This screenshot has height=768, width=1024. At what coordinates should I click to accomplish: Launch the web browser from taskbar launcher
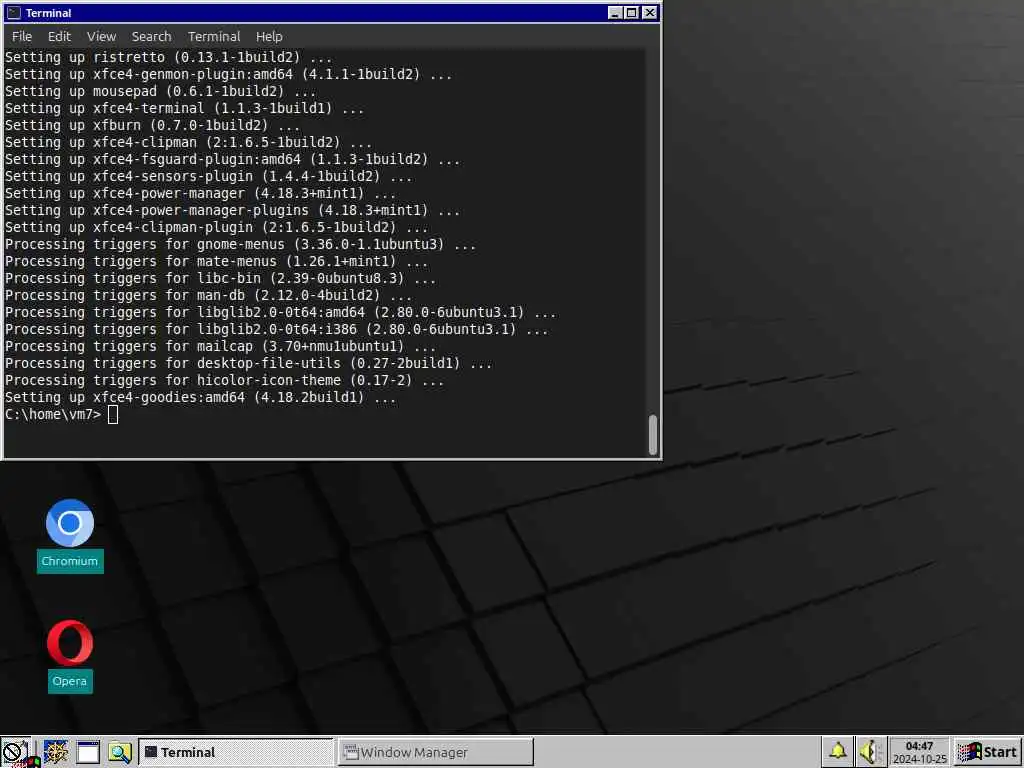coord(56,752)
